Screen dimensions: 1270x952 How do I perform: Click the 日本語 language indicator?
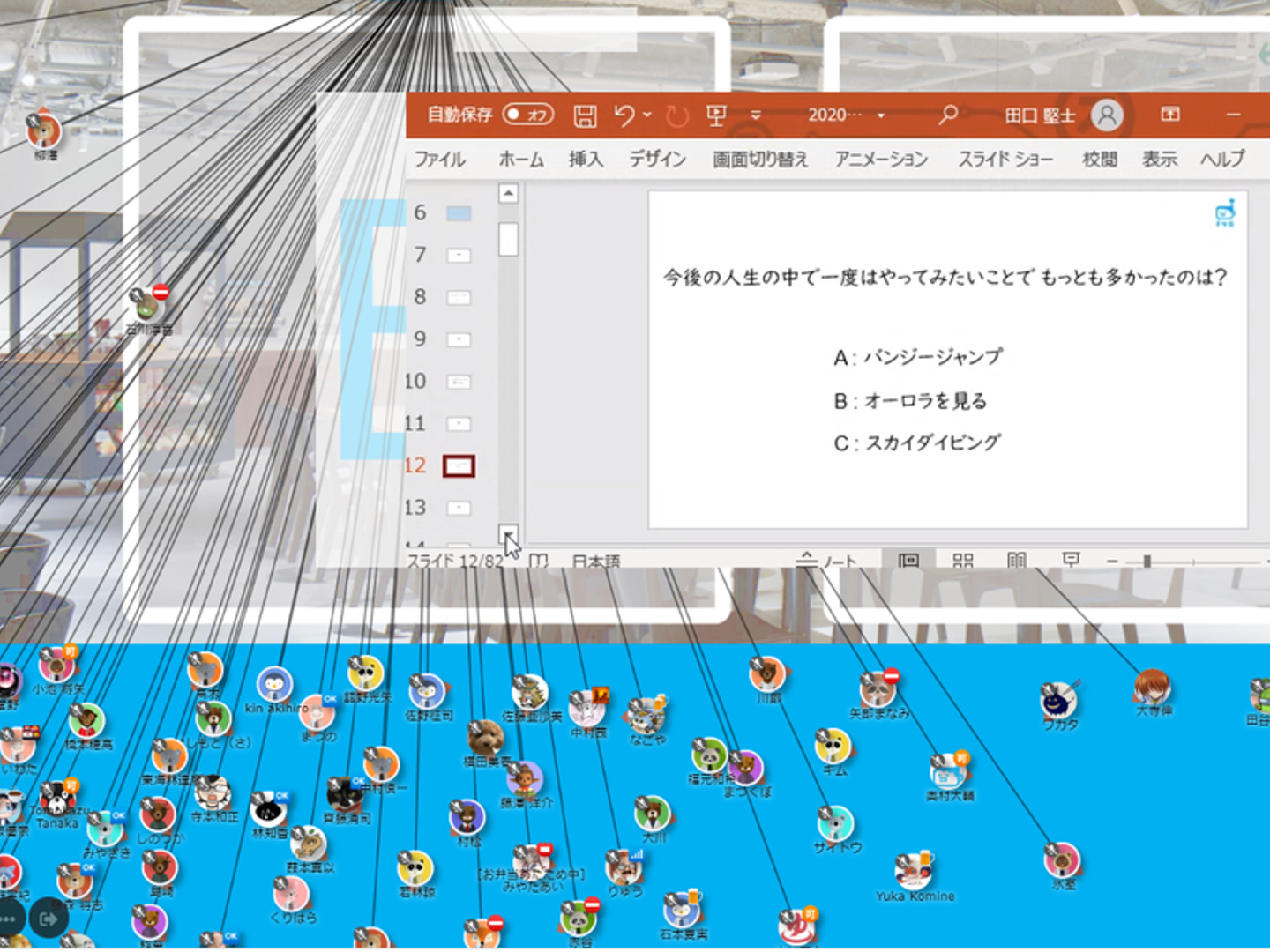pos(596,561)
